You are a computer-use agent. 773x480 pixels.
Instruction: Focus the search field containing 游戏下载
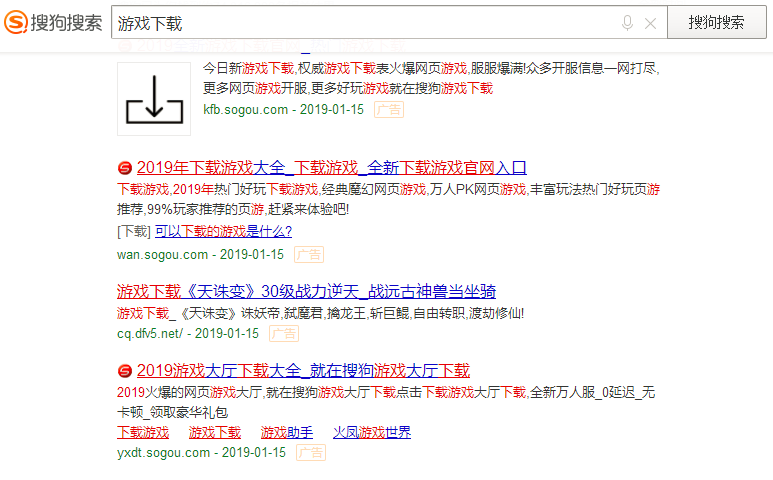point(360,22)
